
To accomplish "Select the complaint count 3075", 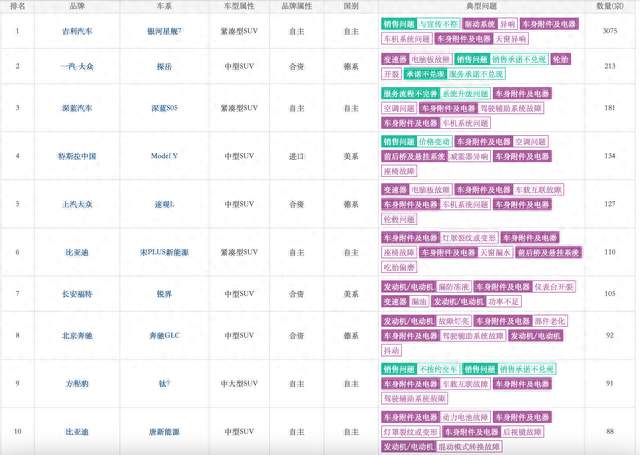I will (x=610, y=31).
